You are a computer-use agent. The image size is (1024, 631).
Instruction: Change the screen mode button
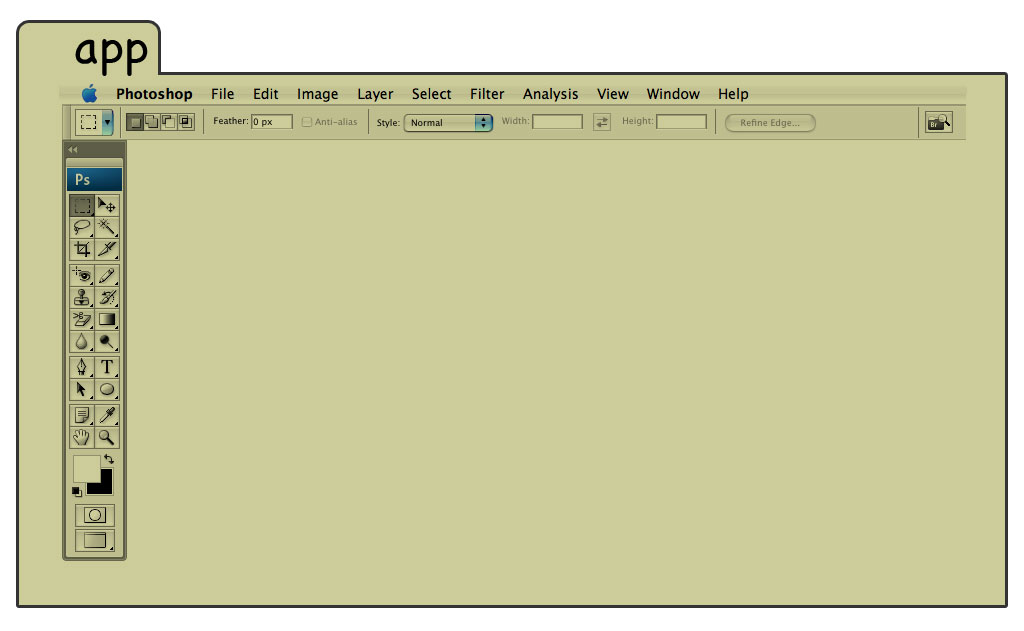[95, 541]
